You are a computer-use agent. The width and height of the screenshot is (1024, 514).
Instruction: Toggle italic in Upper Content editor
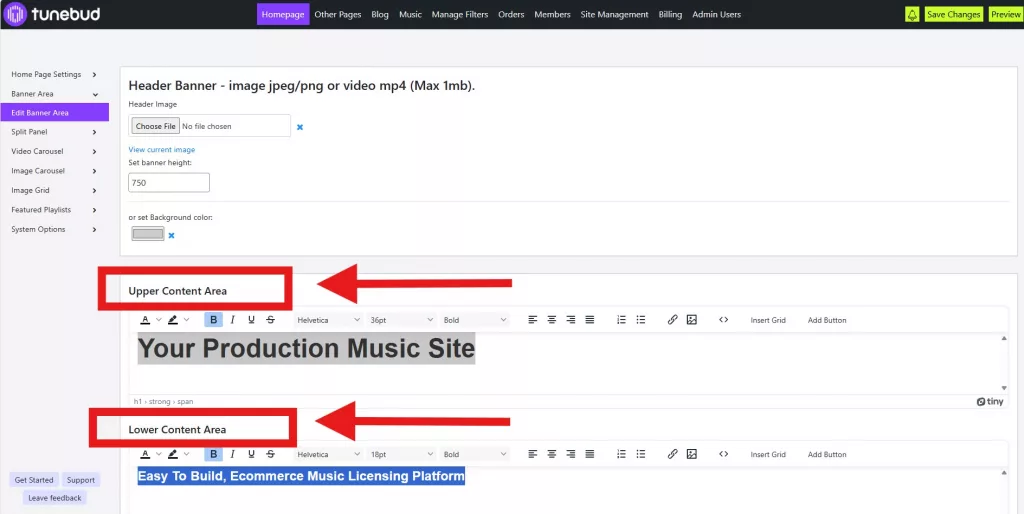click(x=232, y=320)
